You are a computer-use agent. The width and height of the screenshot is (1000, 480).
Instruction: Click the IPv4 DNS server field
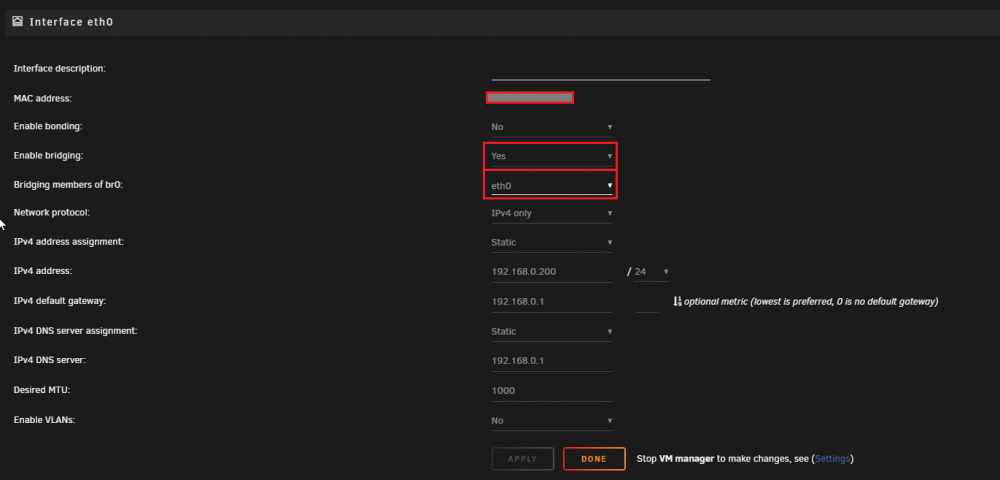pyautogui.click(x=552, y=361)
